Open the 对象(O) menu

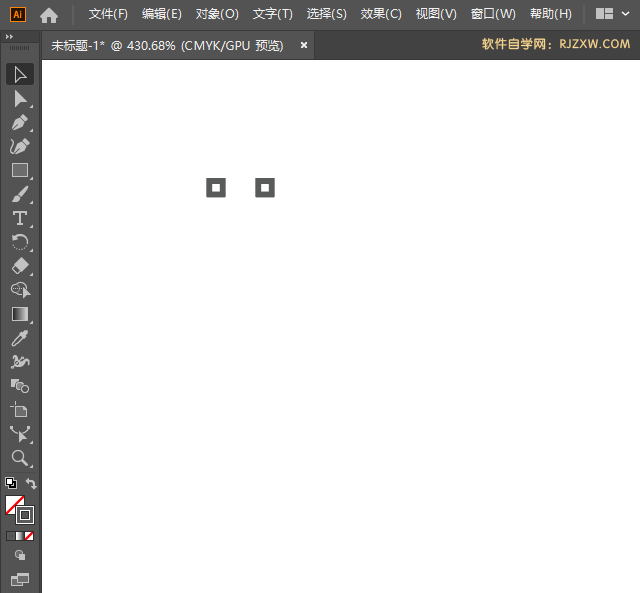click(x=217, y=14)
